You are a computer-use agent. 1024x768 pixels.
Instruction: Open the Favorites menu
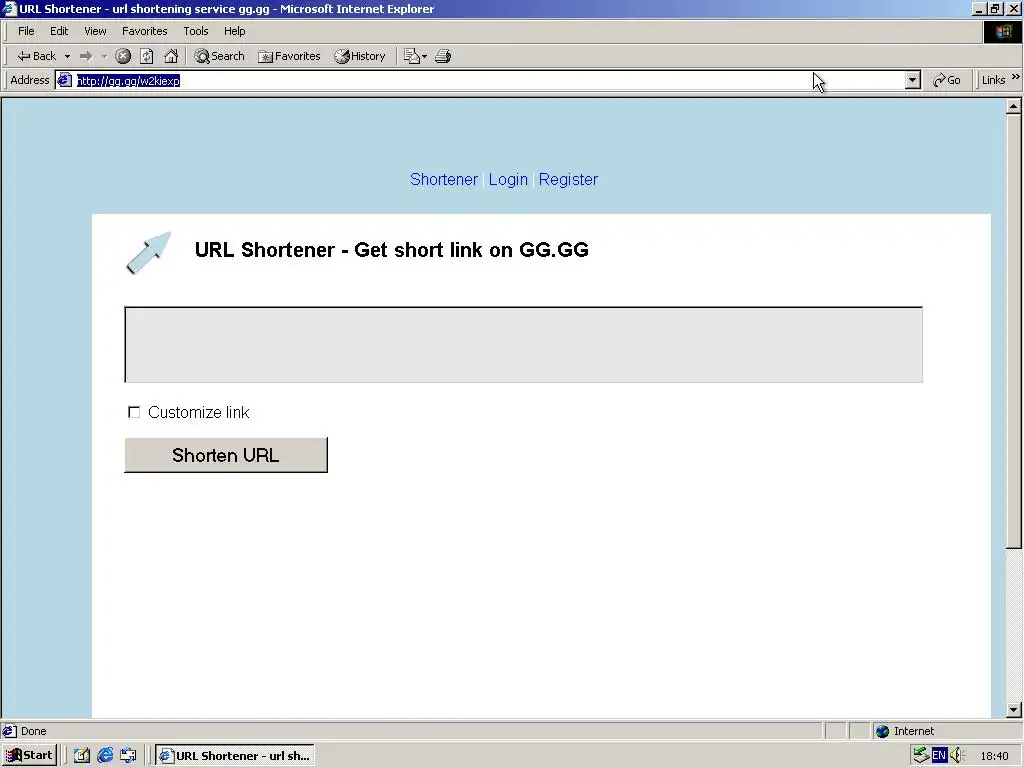(144, 31)
